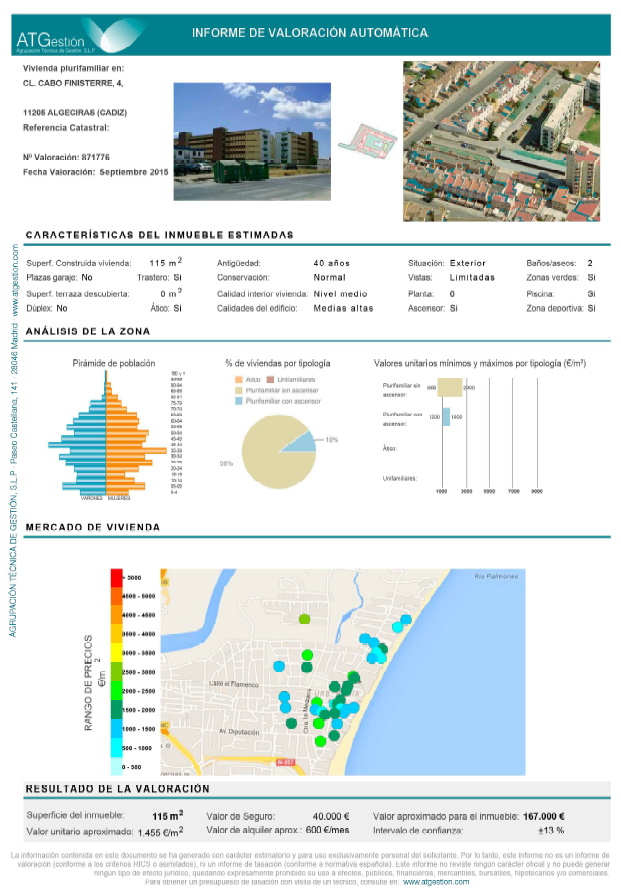Click the 'Limitadas' Vistas value

coord(472,277)
